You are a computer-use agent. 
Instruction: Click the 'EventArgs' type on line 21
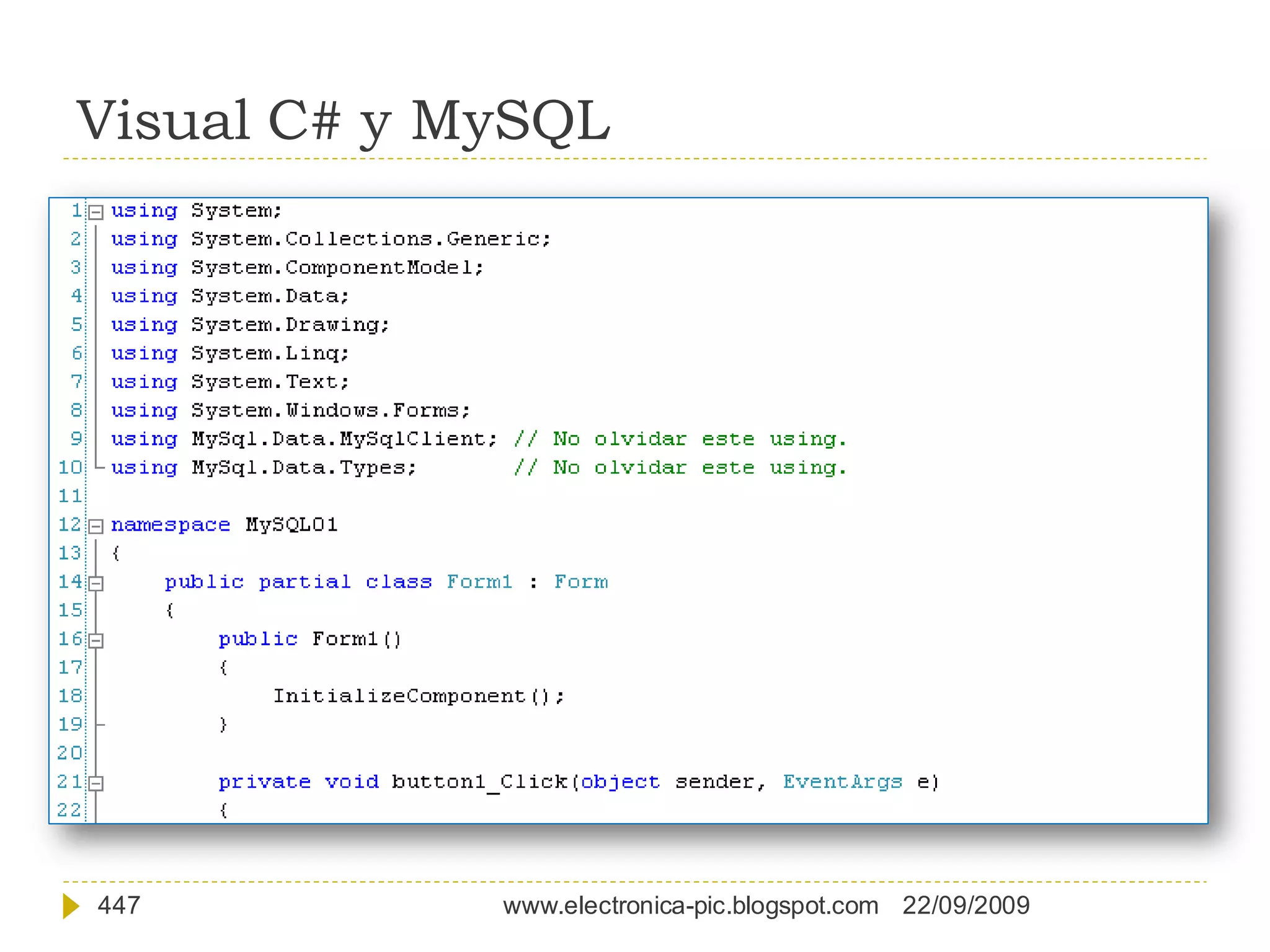[843, 783]
